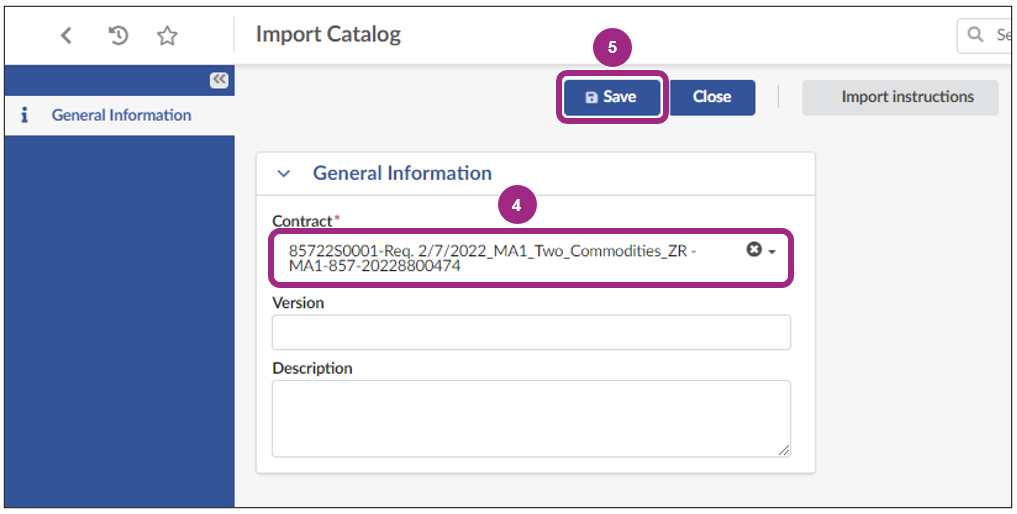The height and width of the screenshot is (514, 1017).
Task: Click the General Information section heading
Action: coord(402,173)
